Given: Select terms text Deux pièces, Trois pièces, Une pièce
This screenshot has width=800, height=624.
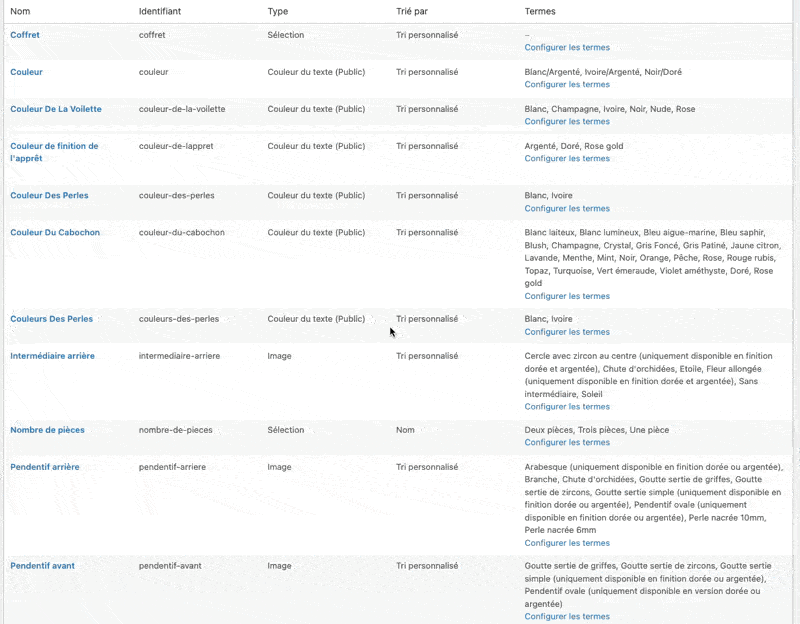Looking at the screenshot, I should click(x=596, y=430).
